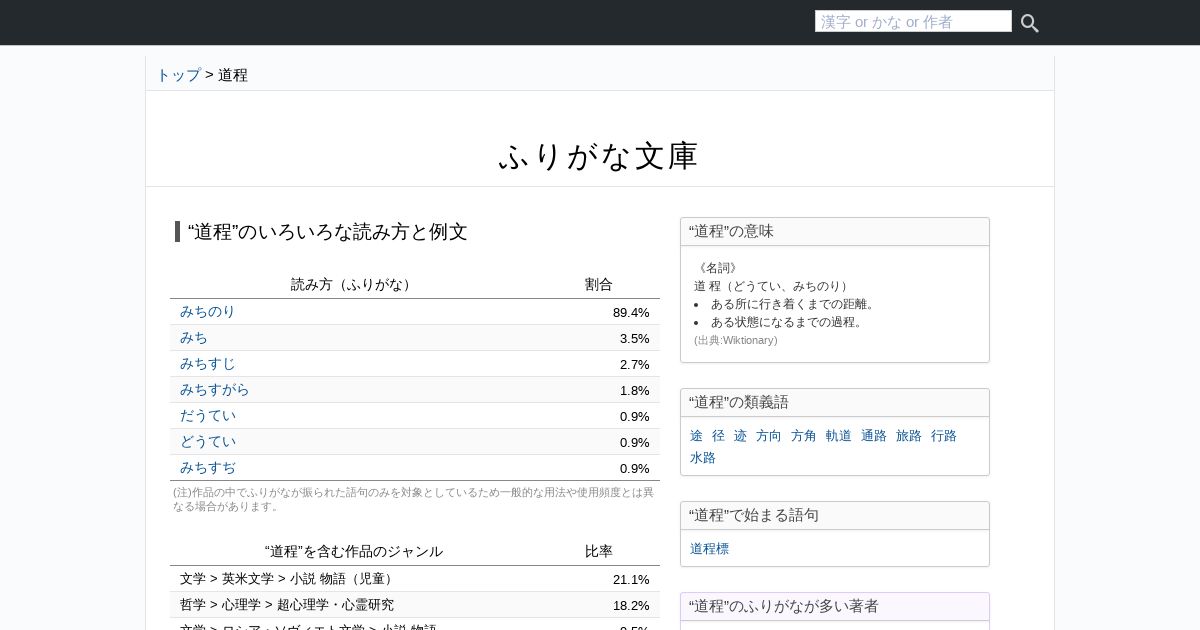Click genre row 文学 > 英米文学 > 小説 物語（児童）
Viewport: 1200px width, 630px height.
point(415,579)
